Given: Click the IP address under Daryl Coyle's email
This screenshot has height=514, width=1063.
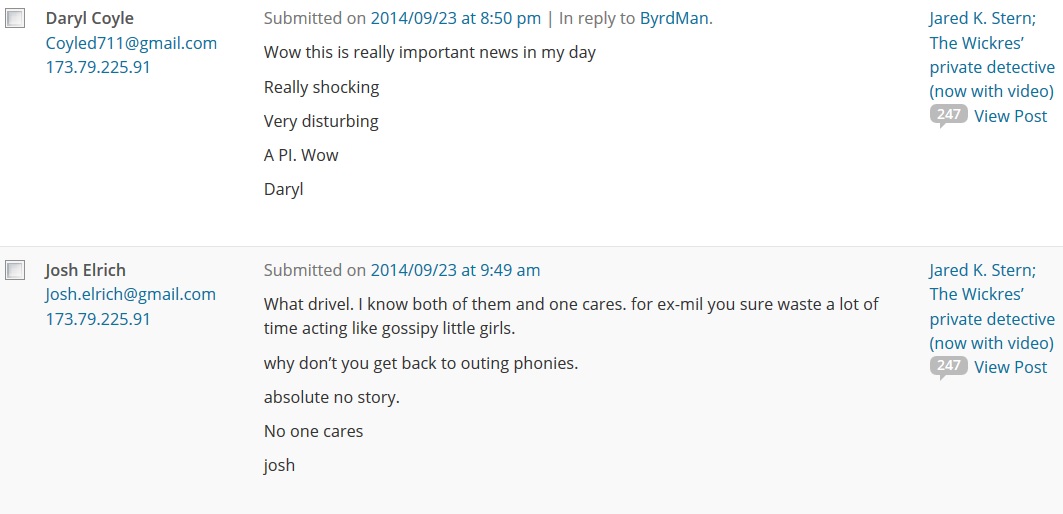Looking at the screenshot, I should pos(98,67).
